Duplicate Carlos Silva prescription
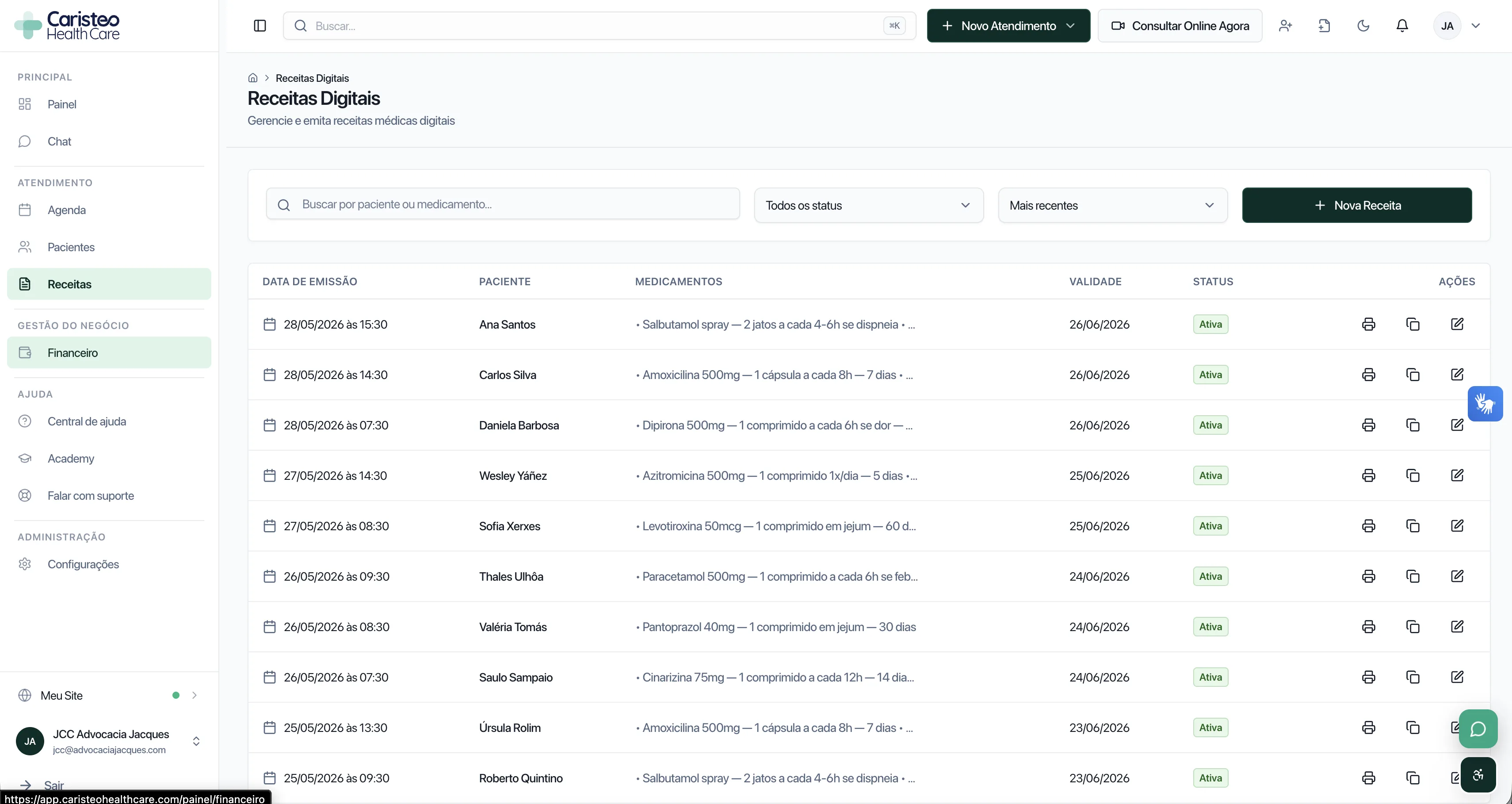The height and width of the screenshot is (804, 1512). point(1413,375)
